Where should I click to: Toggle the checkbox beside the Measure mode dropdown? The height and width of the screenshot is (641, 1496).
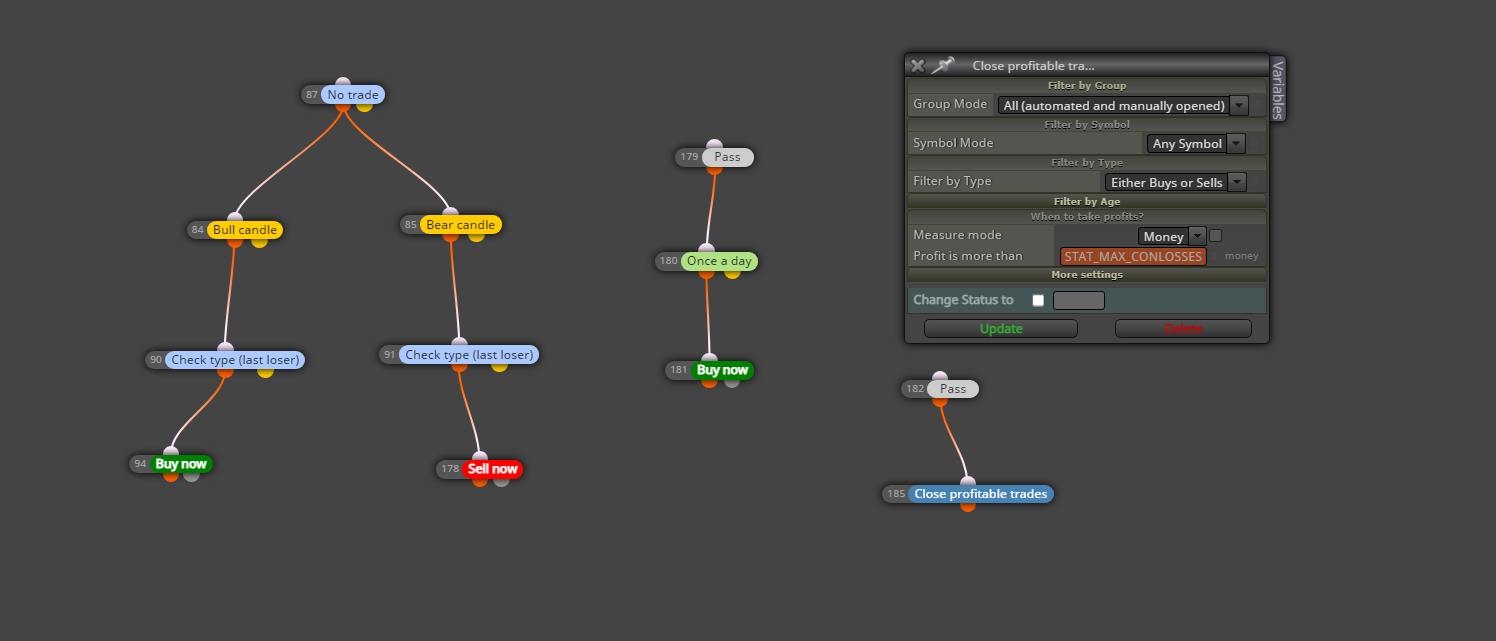pyautogui.click(x=1216, y=236)
